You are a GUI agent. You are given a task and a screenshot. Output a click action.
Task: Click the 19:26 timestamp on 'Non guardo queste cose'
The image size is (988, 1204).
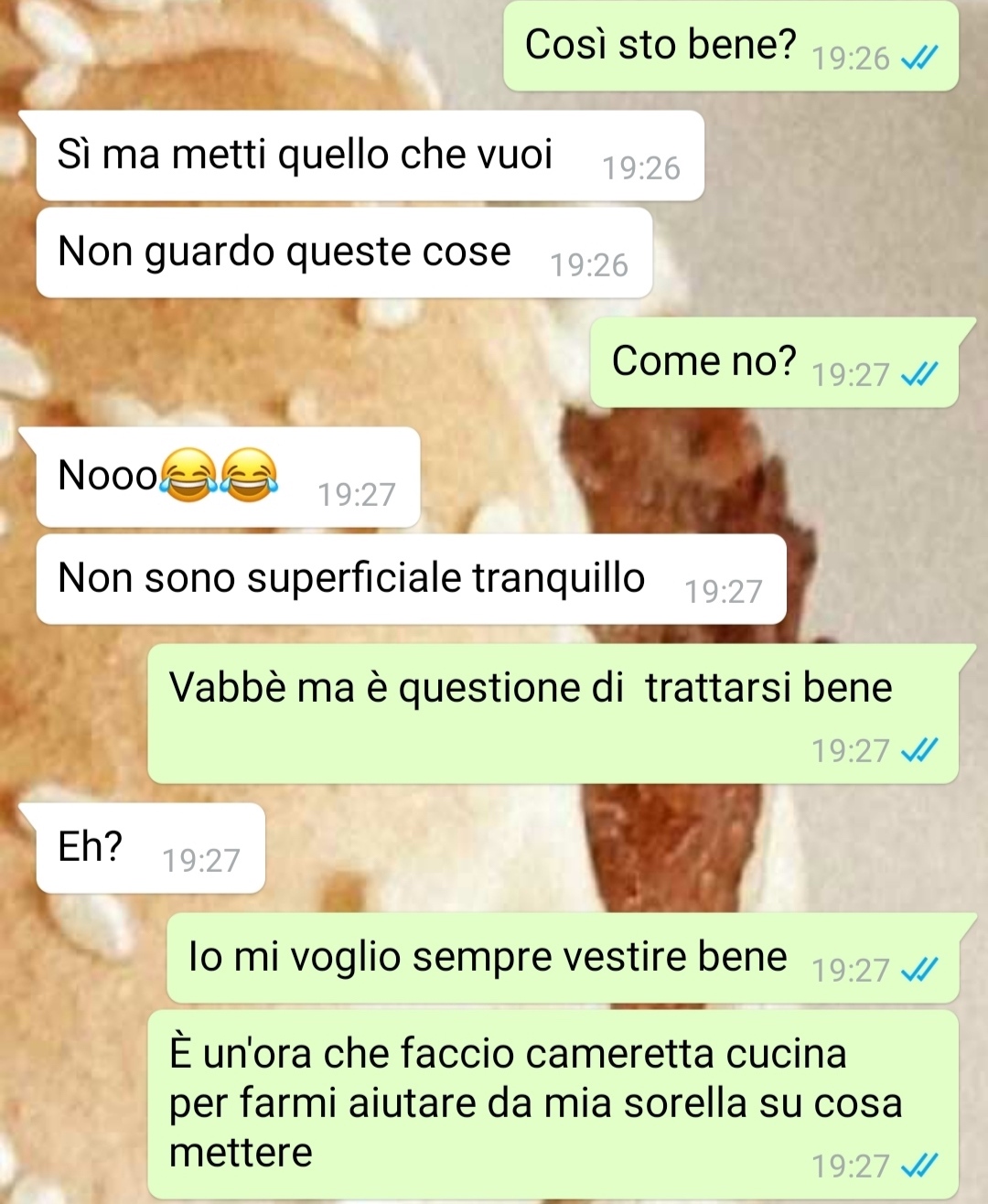589,265
